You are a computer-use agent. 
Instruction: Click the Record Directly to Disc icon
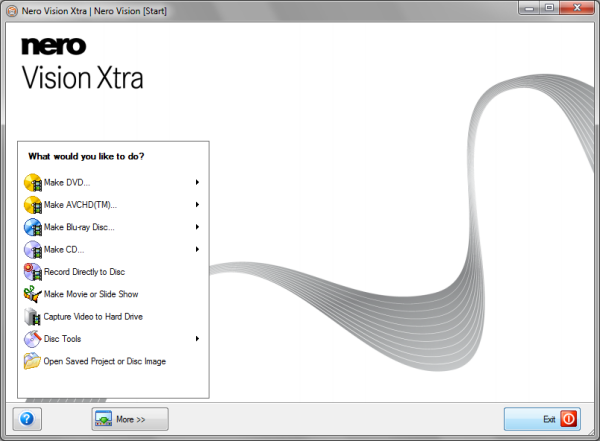pos(32,272)
